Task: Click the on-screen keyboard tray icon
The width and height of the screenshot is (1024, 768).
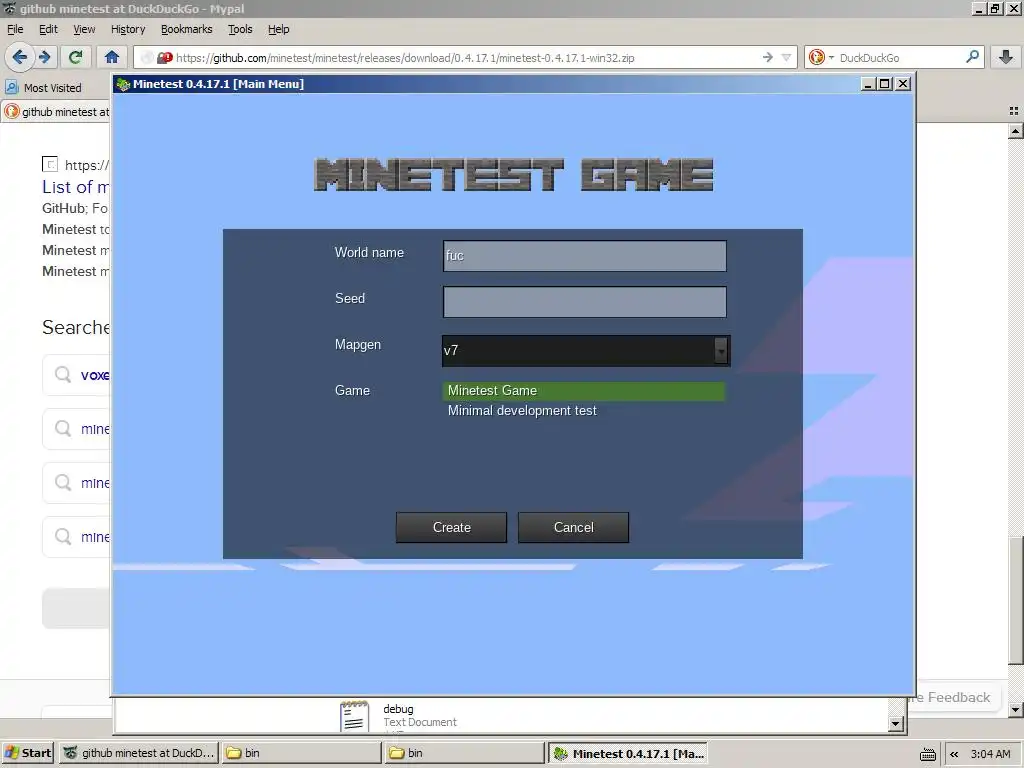Action: tap(927, 754)
